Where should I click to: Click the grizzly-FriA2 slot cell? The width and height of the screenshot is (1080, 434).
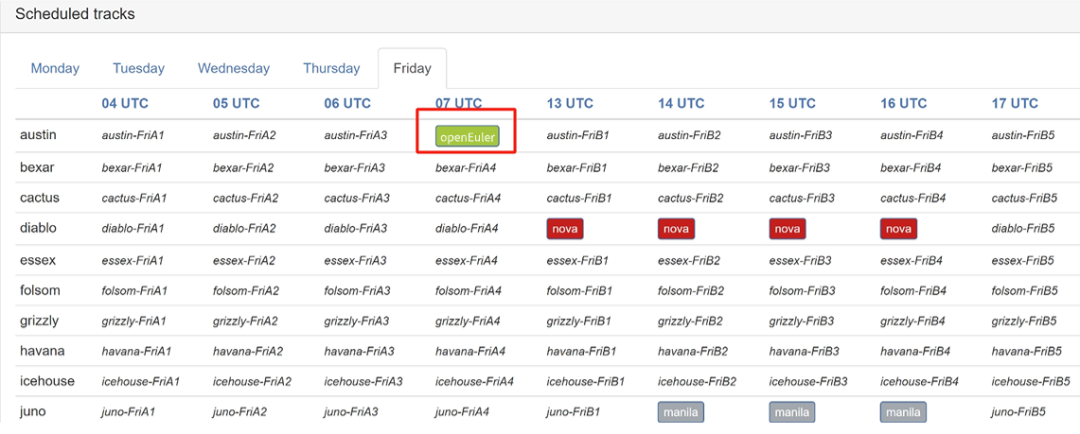246,321
